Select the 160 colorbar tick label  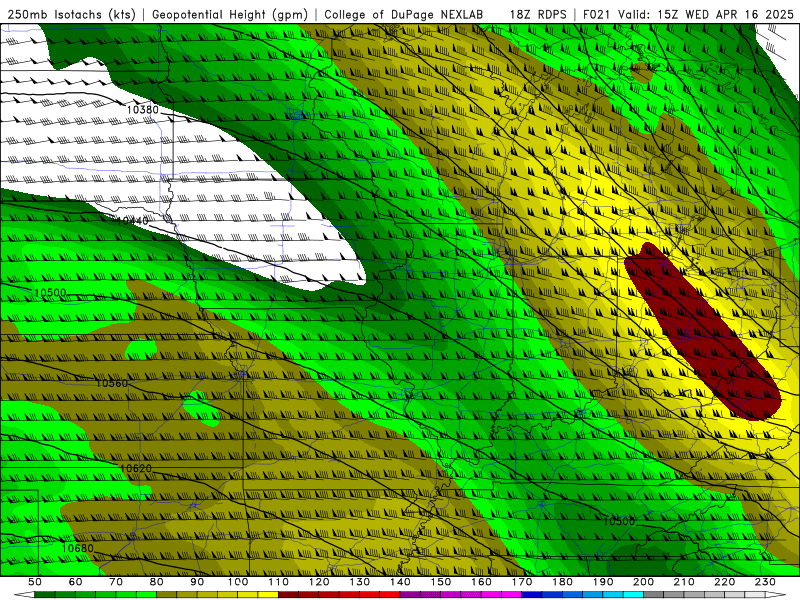(481, 582)
